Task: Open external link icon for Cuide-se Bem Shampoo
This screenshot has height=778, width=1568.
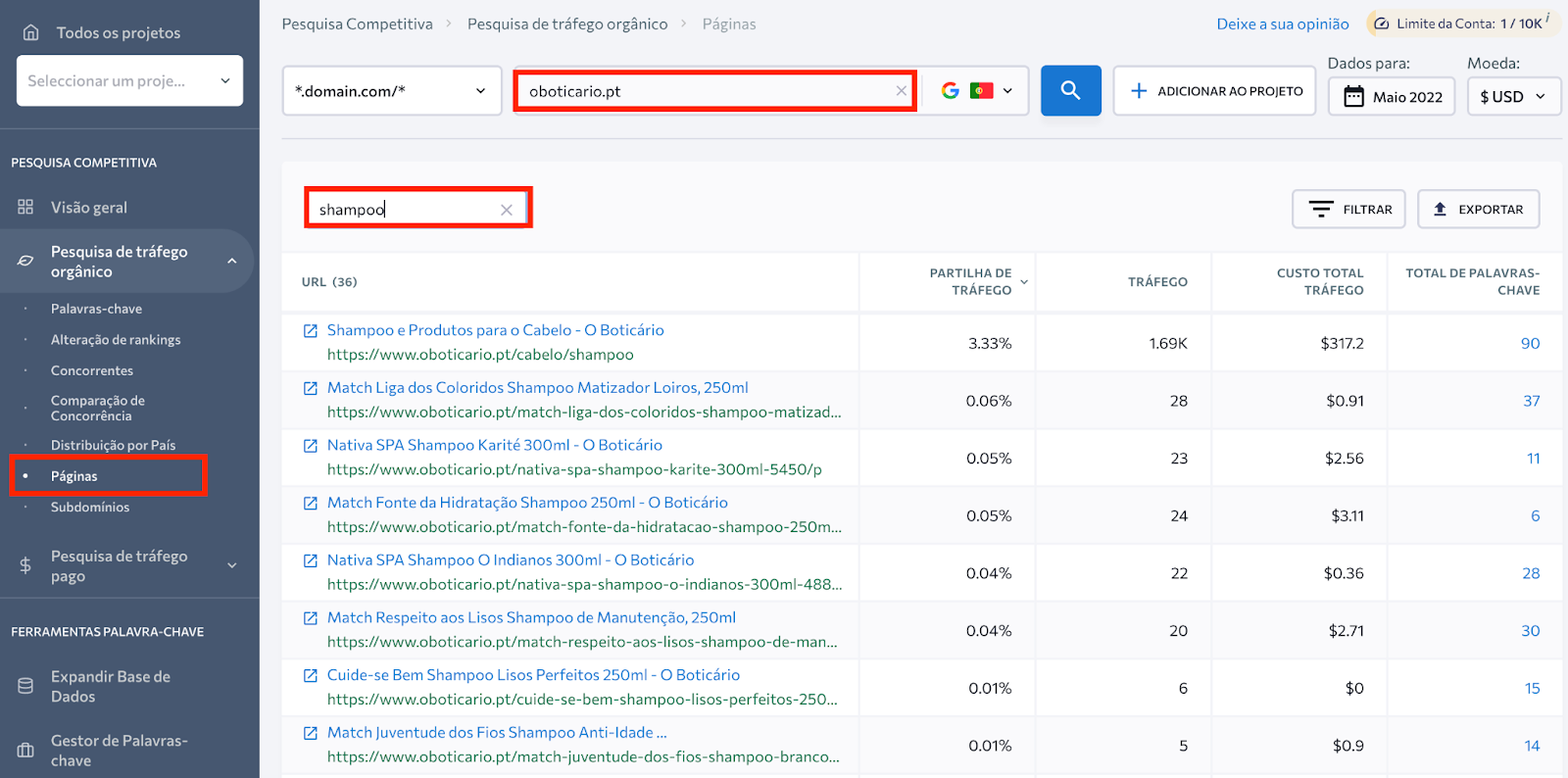Action: [311, 676]
